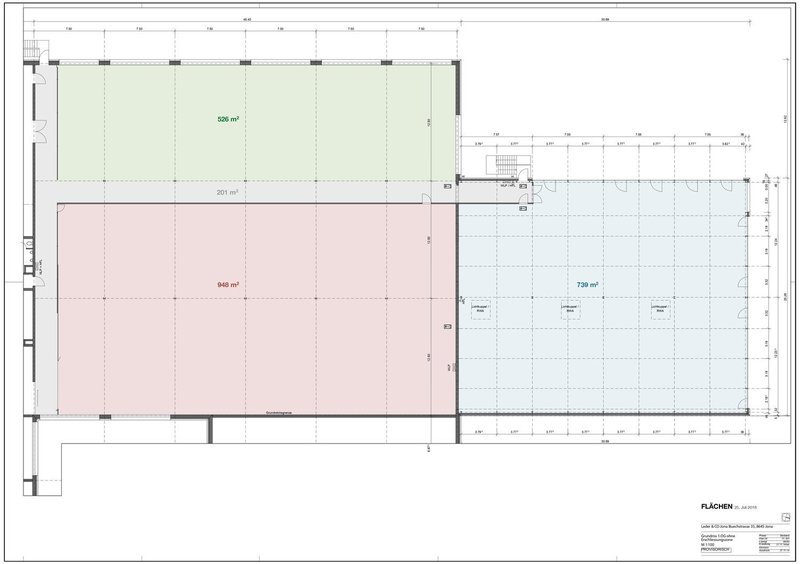Select the middle Lichtkuppel RWA box

click(567, 308)
